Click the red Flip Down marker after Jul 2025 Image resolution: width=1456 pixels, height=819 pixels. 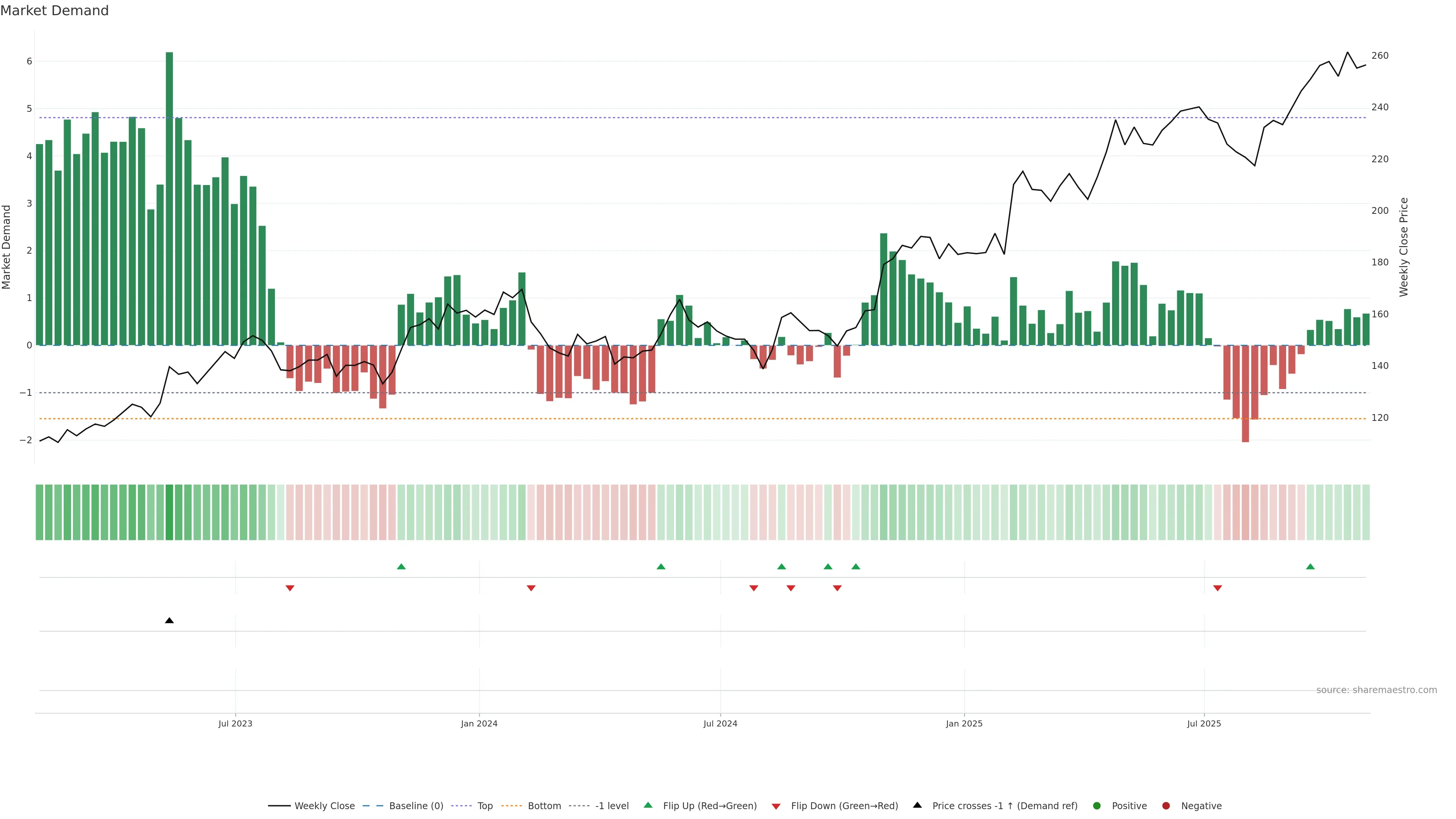(1218, 588)
